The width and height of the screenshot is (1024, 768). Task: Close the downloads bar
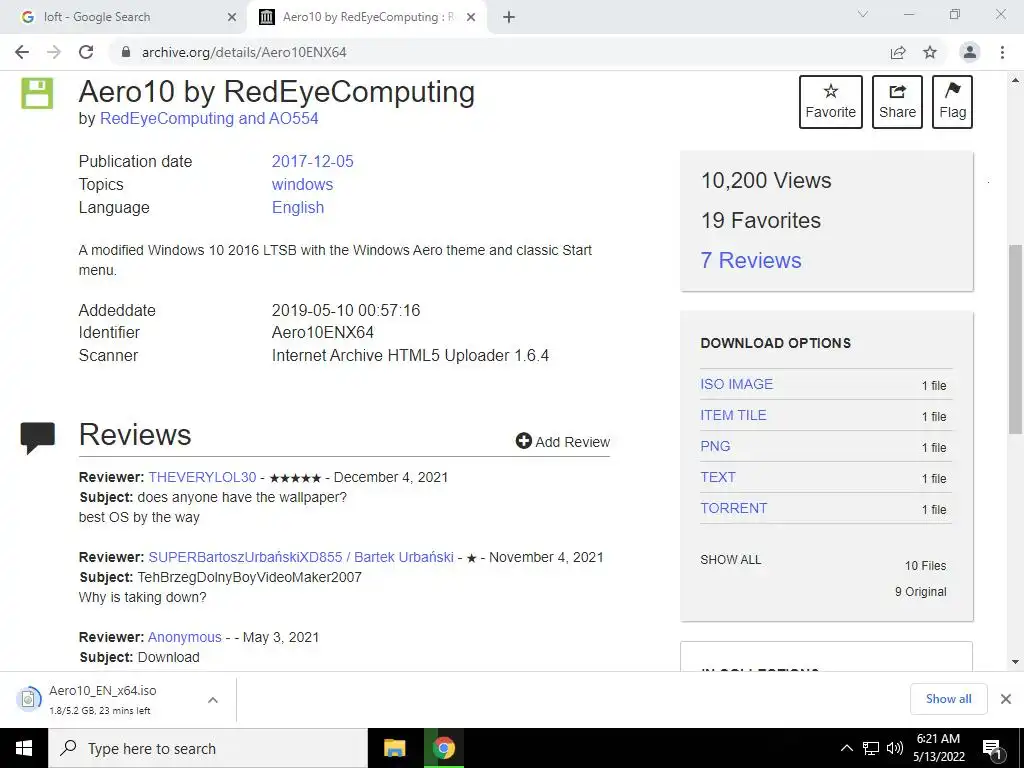click(x=1006, y=699)
